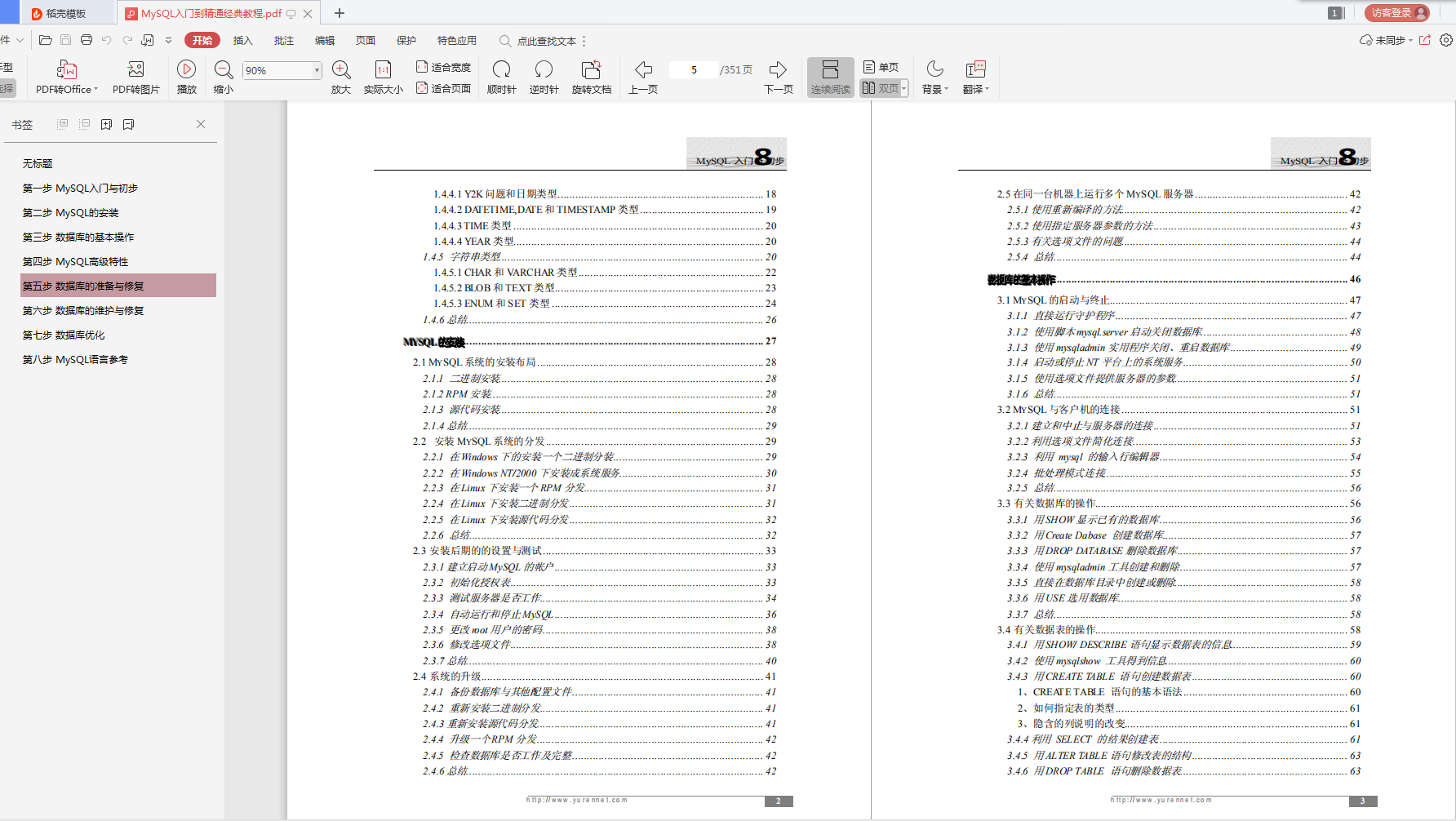1456x821 pixels.
Task: Click the Print icon
Action: (x=87, y=40)
